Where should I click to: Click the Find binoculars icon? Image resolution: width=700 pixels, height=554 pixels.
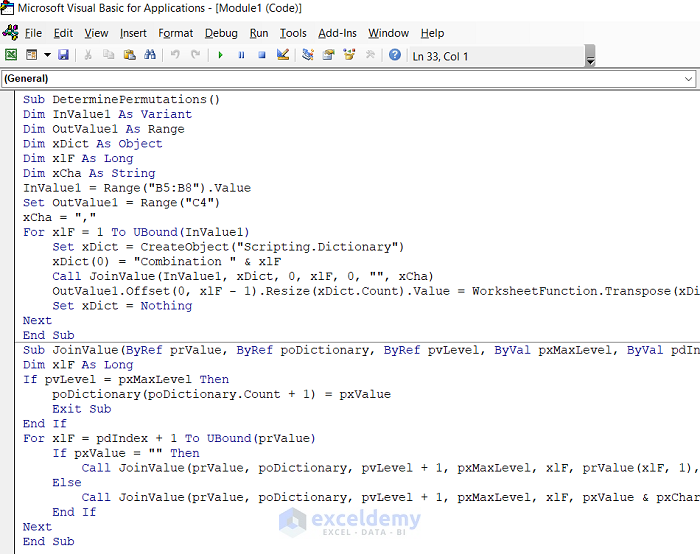coord(150,55)
